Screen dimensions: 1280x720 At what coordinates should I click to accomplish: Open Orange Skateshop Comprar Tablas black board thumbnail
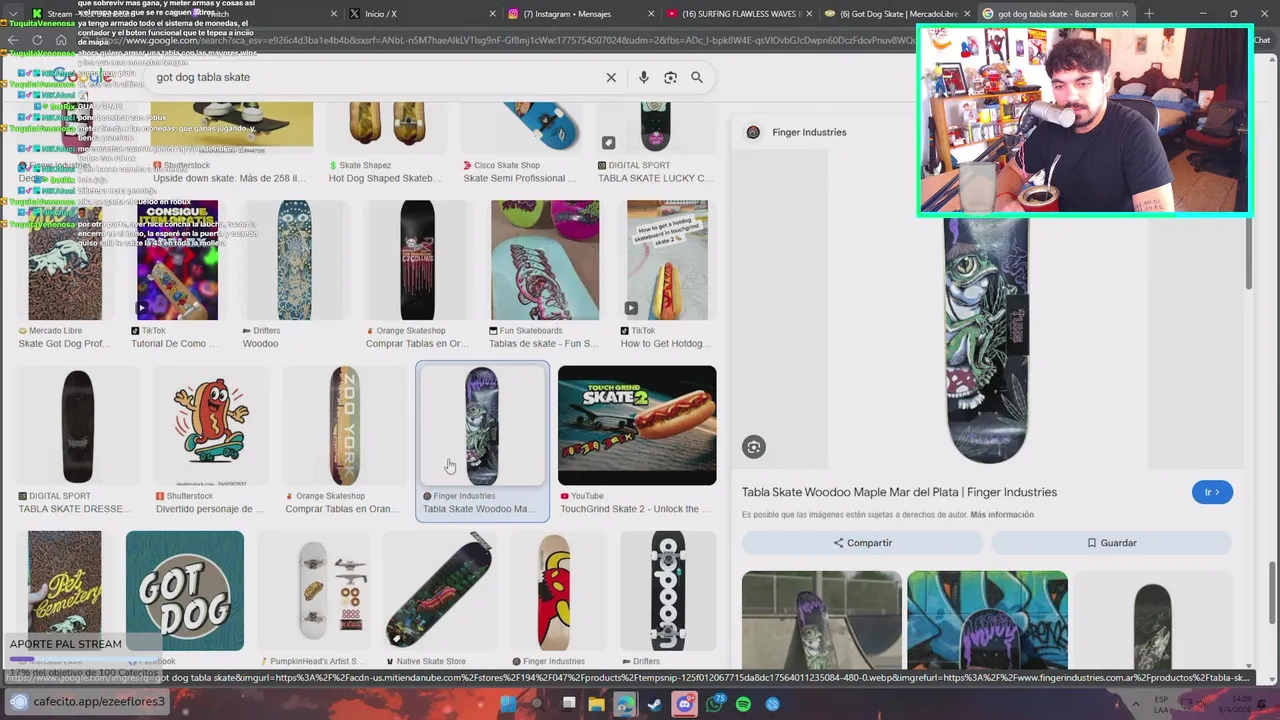pos(417,260)
